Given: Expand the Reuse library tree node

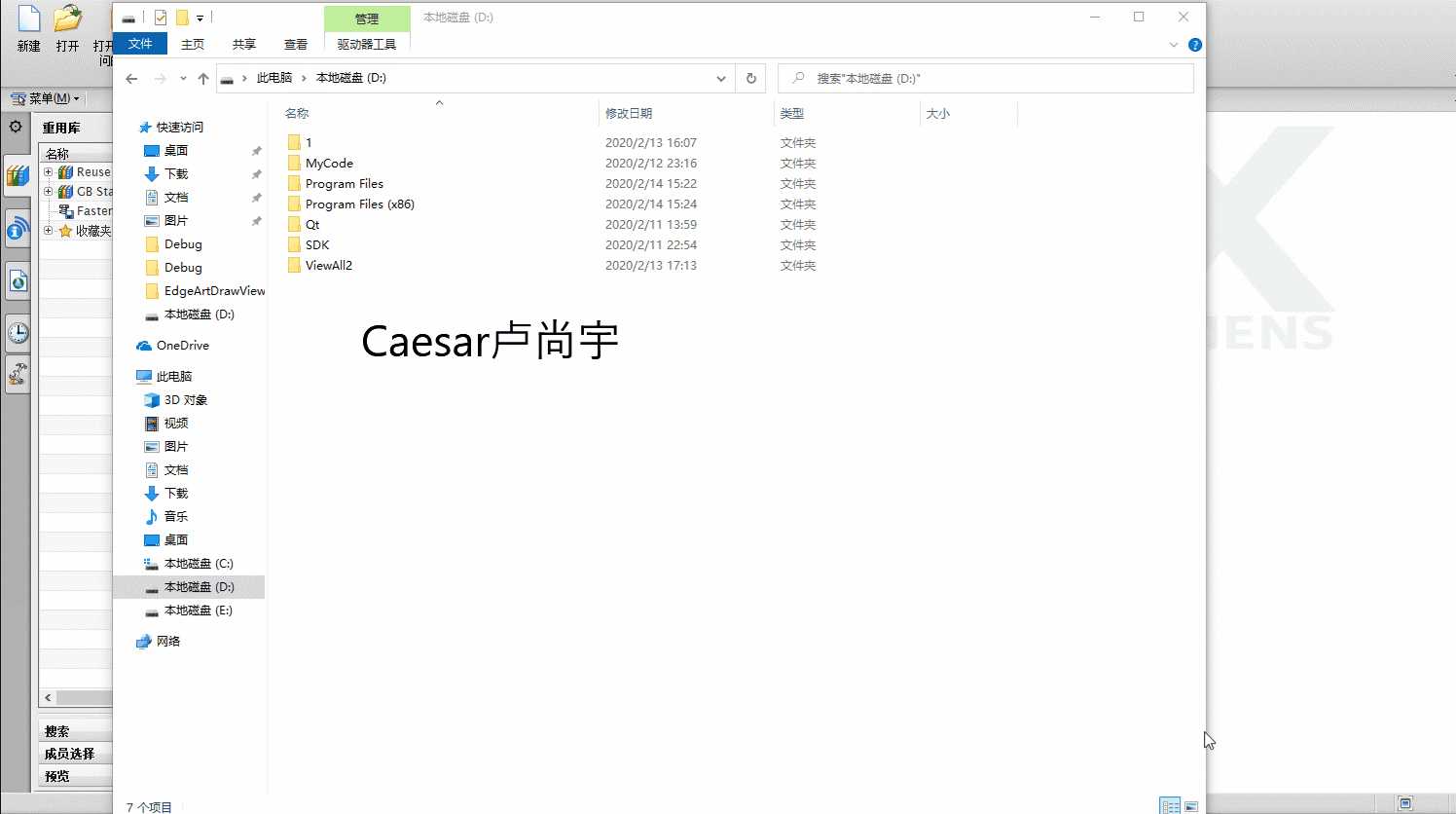Looking at the screenshot, I should pyautogui.click(x=49, y=172).
